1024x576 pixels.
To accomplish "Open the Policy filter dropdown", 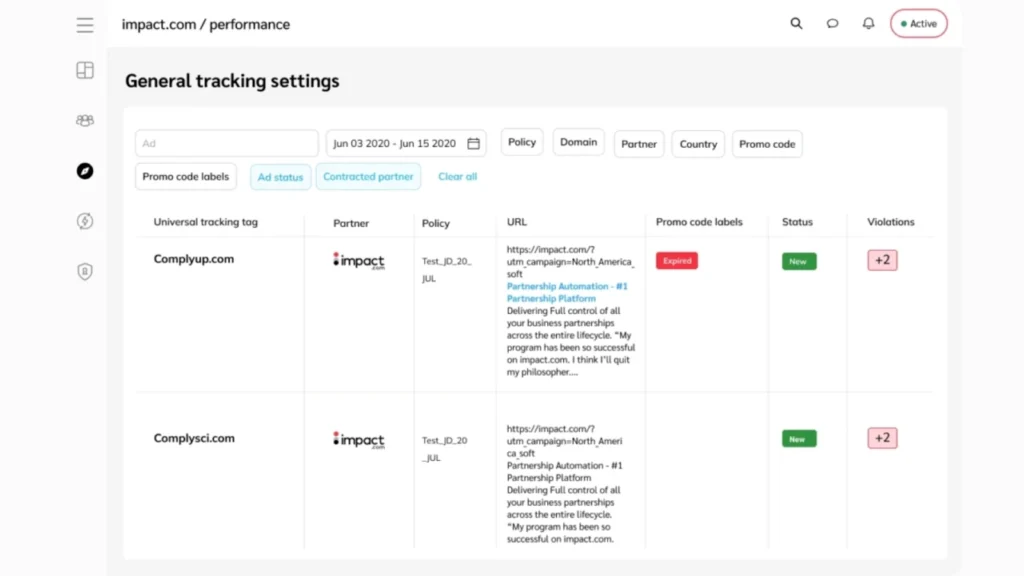I will (x=521, y=142).
